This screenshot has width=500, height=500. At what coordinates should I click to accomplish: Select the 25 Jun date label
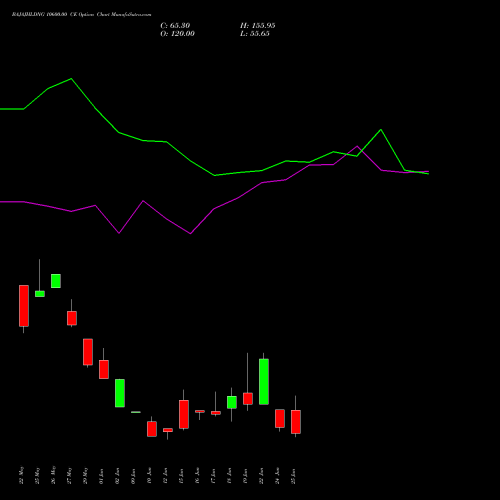click(294, 476)
